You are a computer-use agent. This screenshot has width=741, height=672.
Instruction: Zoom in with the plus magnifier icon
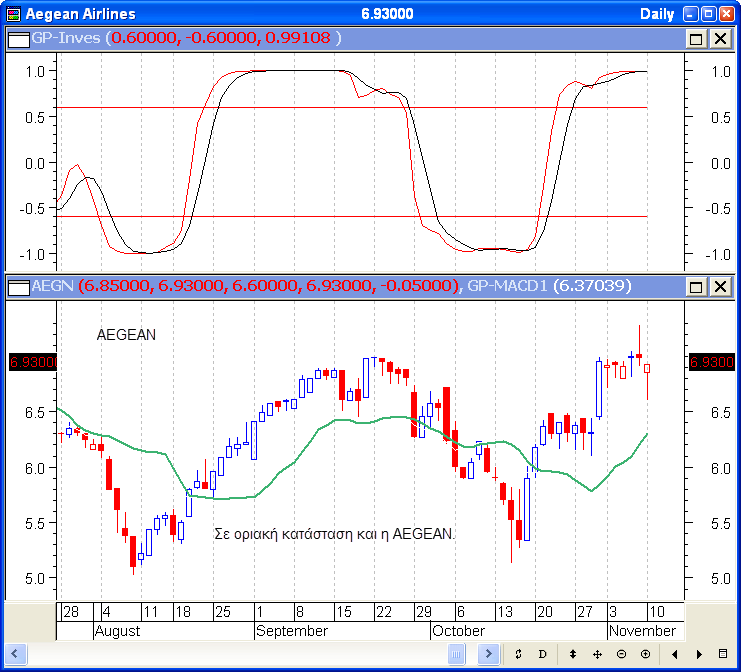pyautogui.click(x=645, y=654)
